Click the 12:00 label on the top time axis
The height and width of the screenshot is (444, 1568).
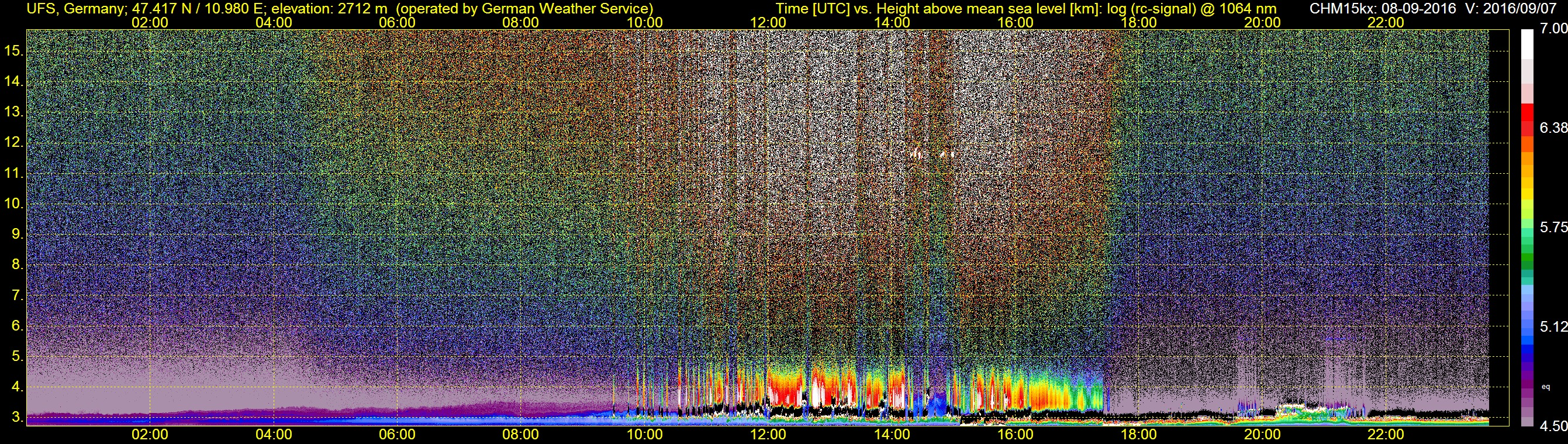pos(768,23)
